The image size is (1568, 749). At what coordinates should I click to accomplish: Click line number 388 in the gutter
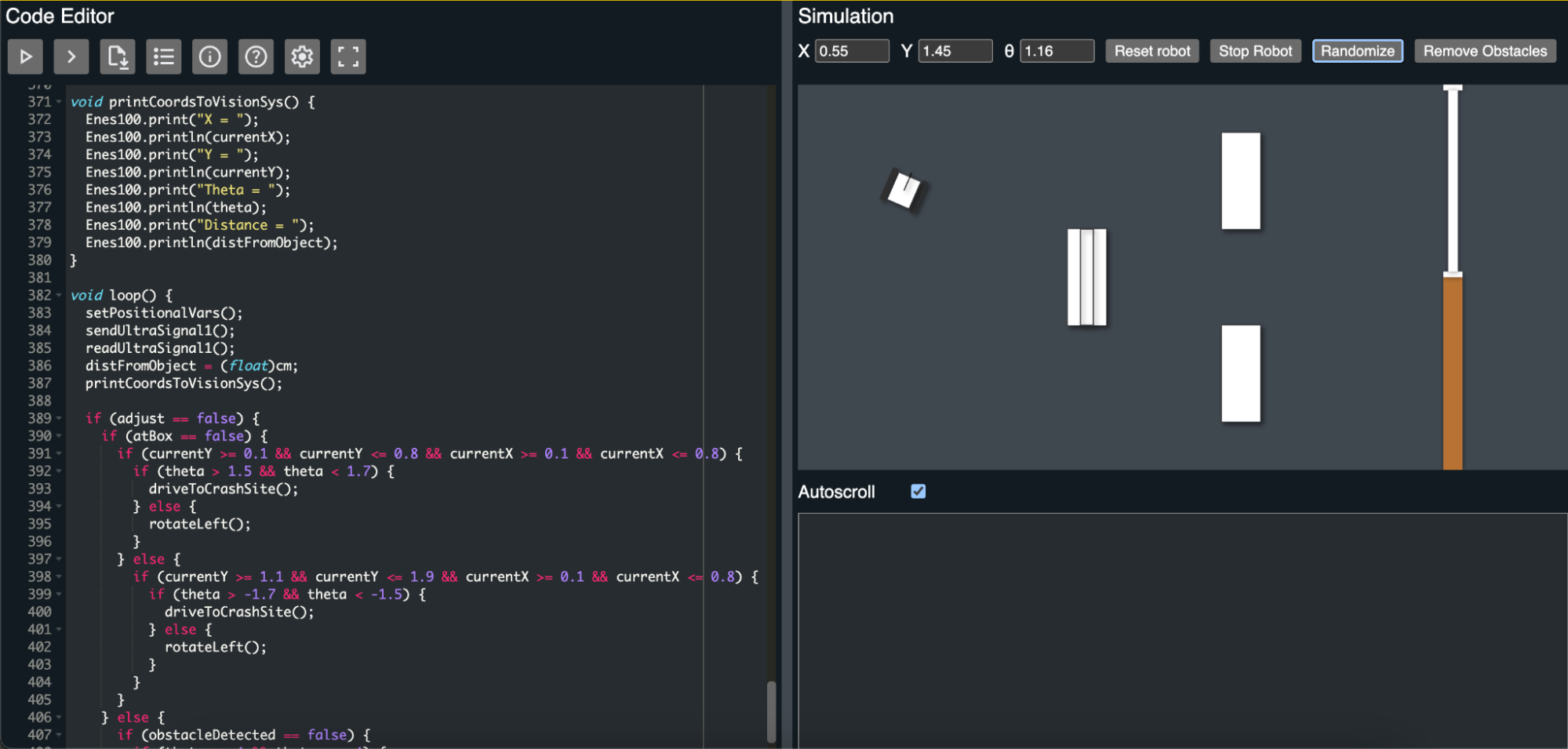pos(39,401)
